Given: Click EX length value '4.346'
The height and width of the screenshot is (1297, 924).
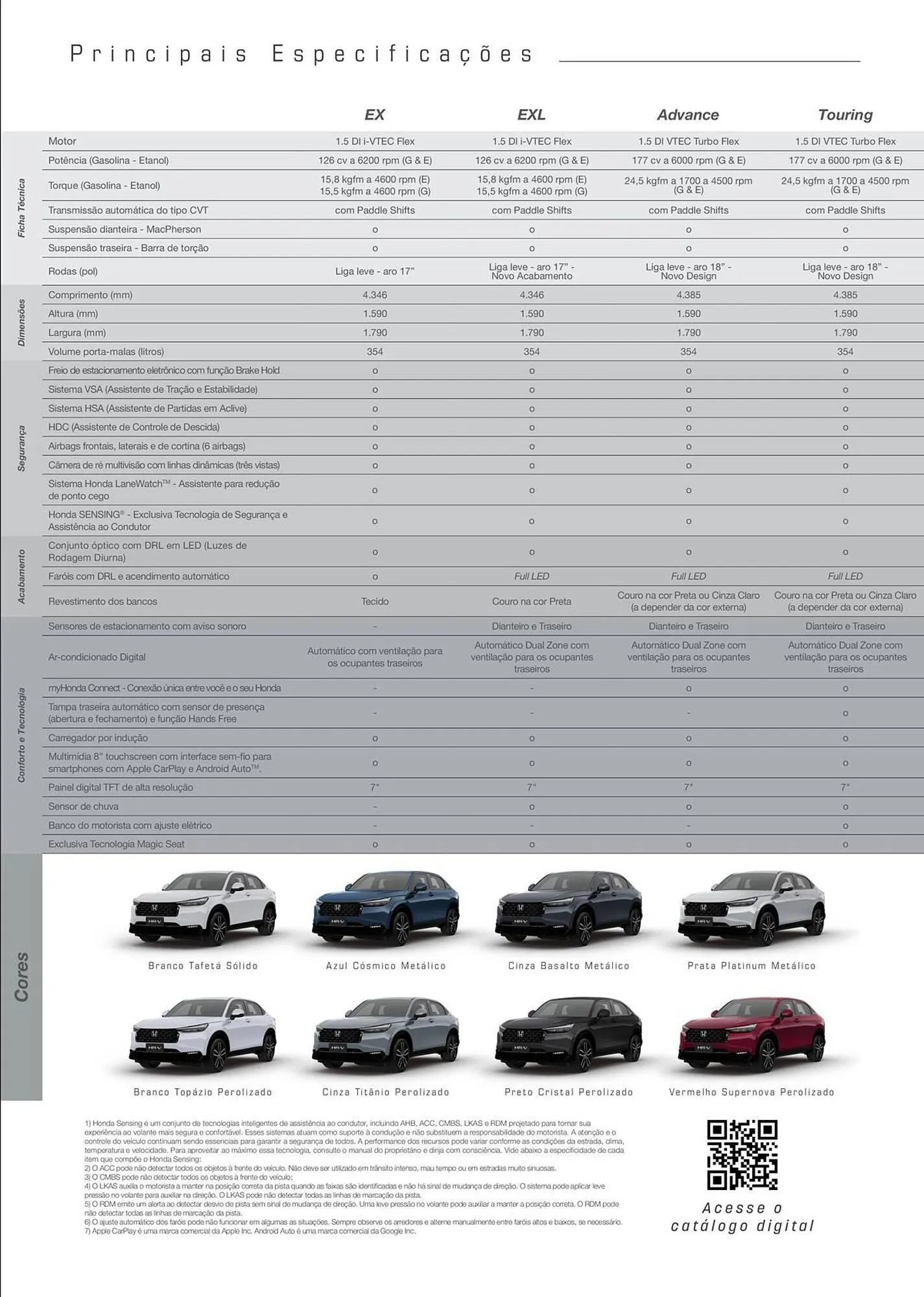Looking at the screenshot, I should [375, 295].
